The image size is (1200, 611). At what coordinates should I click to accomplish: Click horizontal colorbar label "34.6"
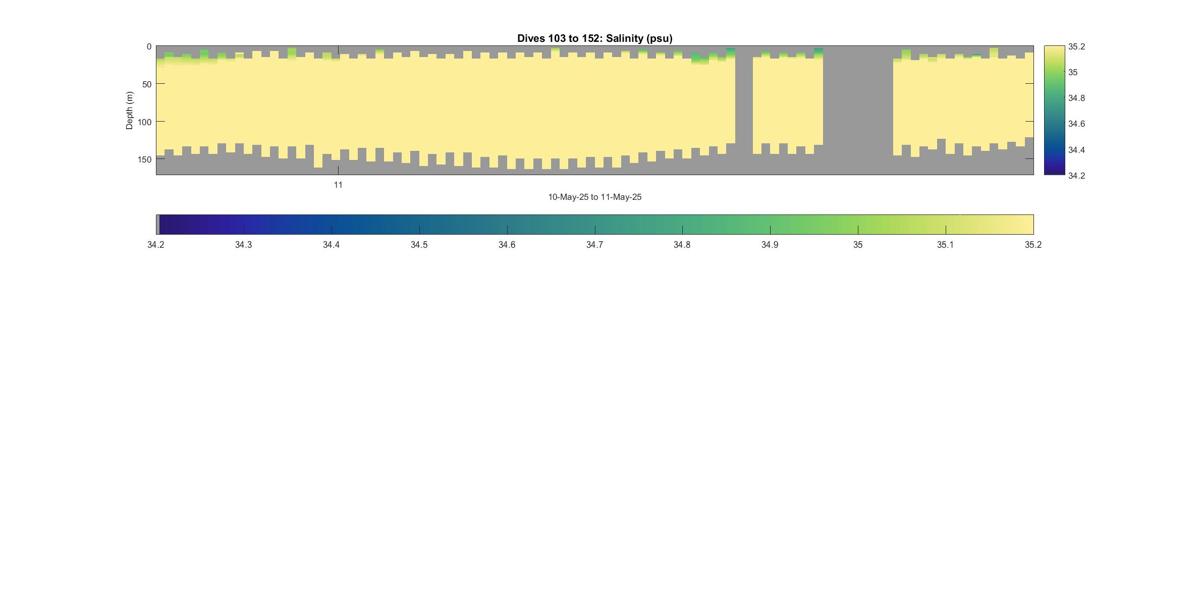pos(507,245)
